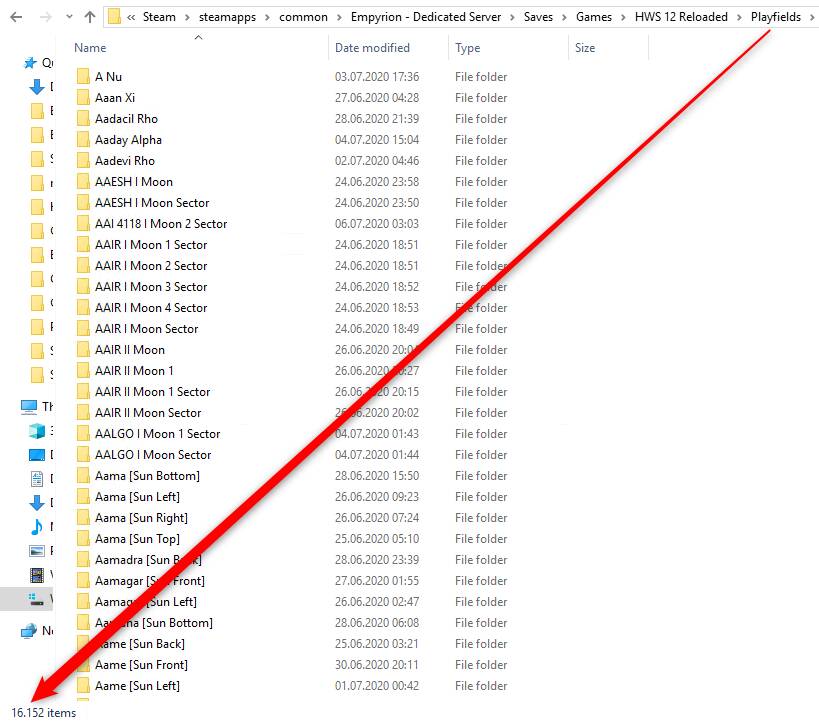Select the A Nu folder icon
The image size is (819, 725).
click(x=83, y=76)
